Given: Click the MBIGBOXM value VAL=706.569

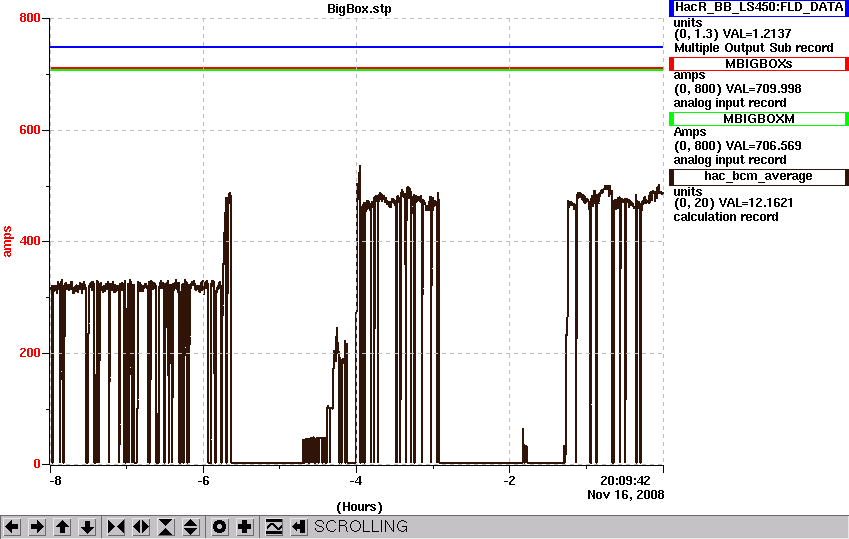Looking at the screenshot, I should (x=763, y=146).
